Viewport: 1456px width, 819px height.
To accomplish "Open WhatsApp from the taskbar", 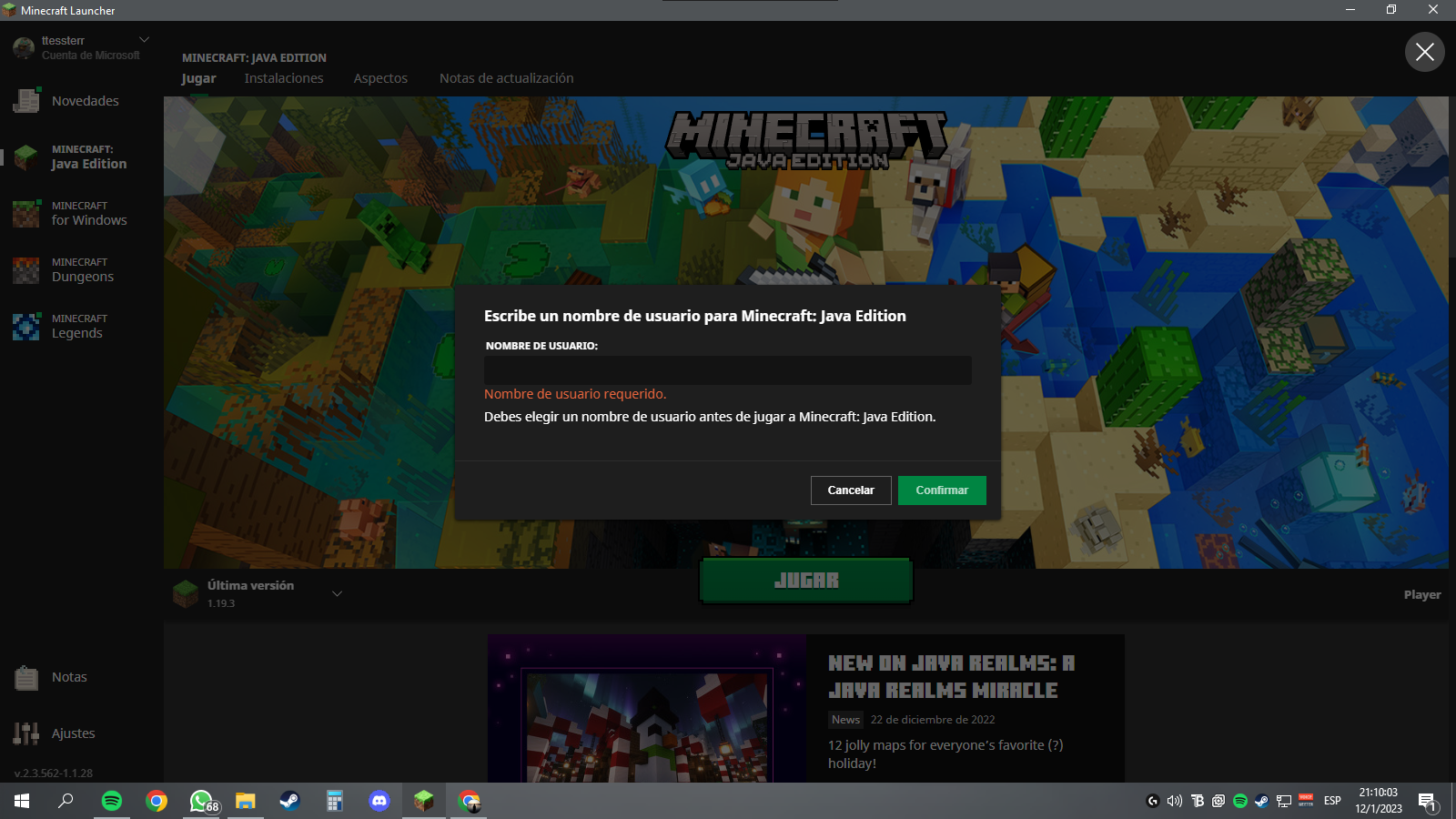I will point(202,801).
